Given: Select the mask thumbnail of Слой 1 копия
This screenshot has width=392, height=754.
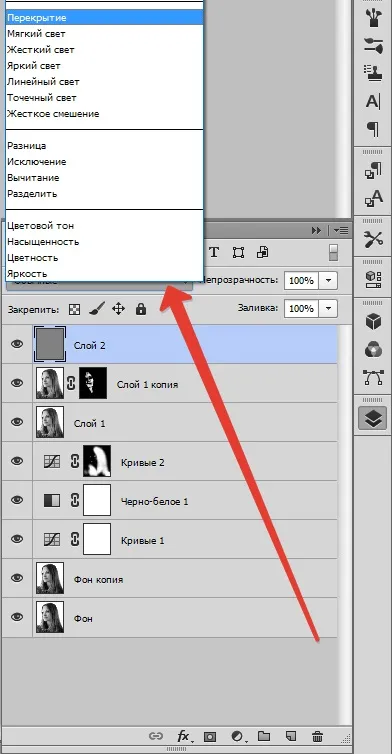Looking at the screenshot, I should pos(92,383).
